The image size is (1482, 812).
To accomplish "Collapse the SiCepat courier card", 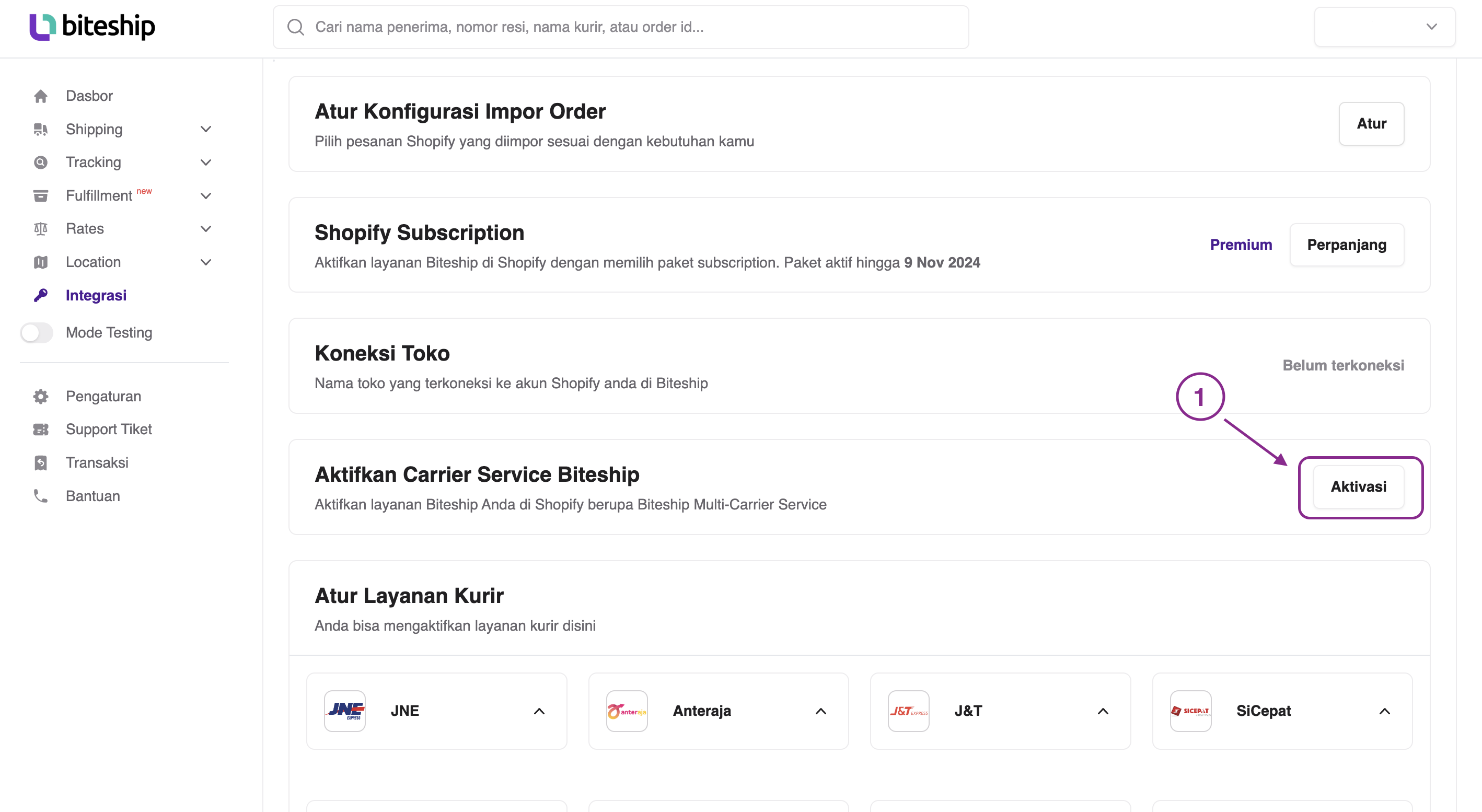I will [x=1385, y=711].
